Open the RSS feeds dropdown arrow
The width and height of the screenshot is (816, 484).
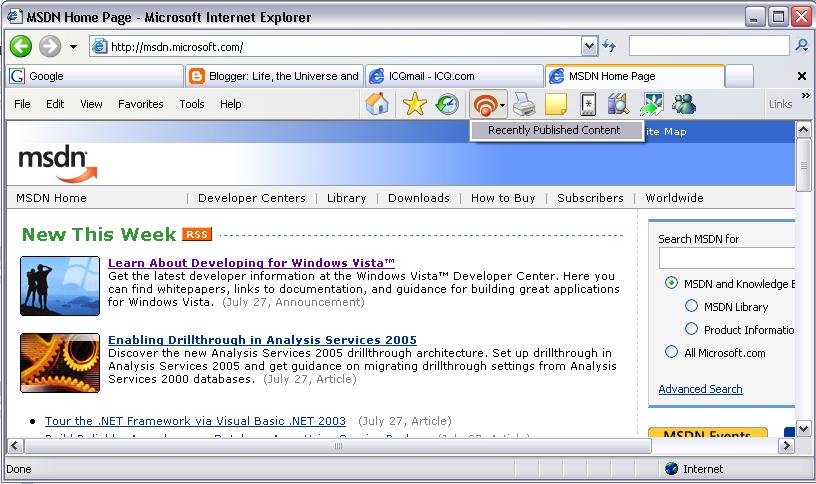[x=503, y=105]
